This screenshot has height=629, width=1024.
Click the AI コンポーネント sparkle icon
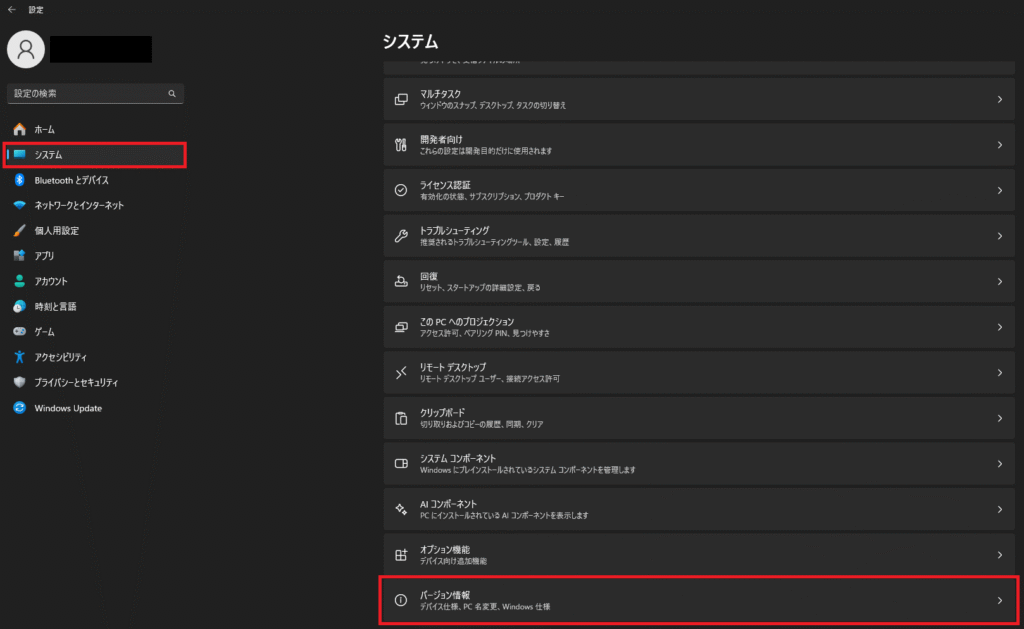[401, 509]
